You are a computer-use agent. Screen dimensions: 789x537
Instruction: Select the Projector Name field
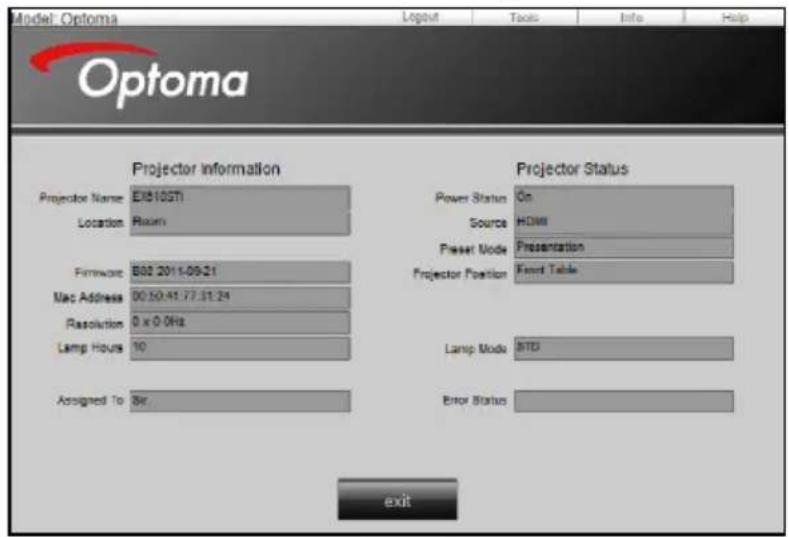click(240, 198)
